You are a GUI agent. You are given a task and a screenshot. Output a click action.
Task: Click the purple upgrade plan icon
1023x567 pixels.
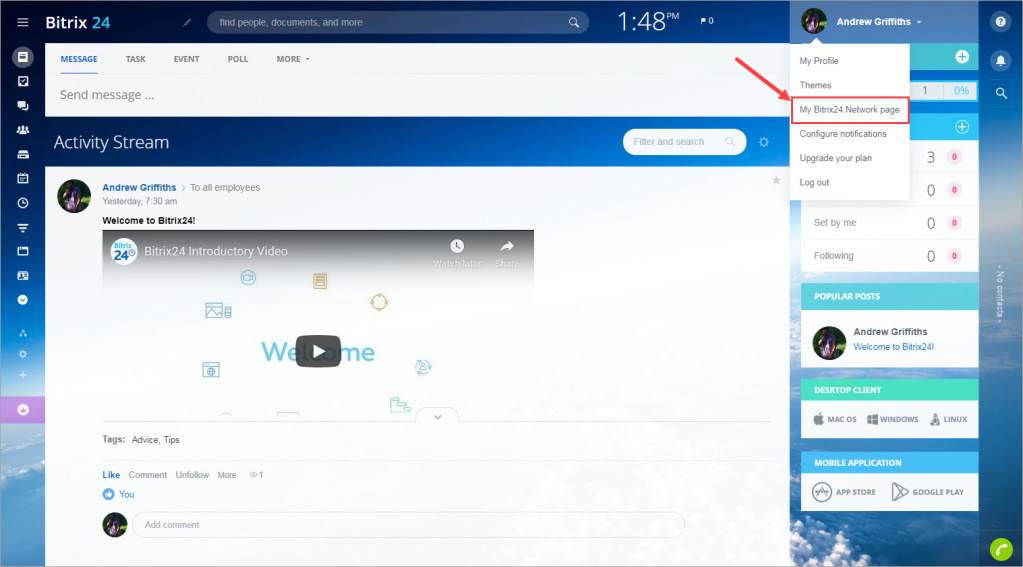23,410
